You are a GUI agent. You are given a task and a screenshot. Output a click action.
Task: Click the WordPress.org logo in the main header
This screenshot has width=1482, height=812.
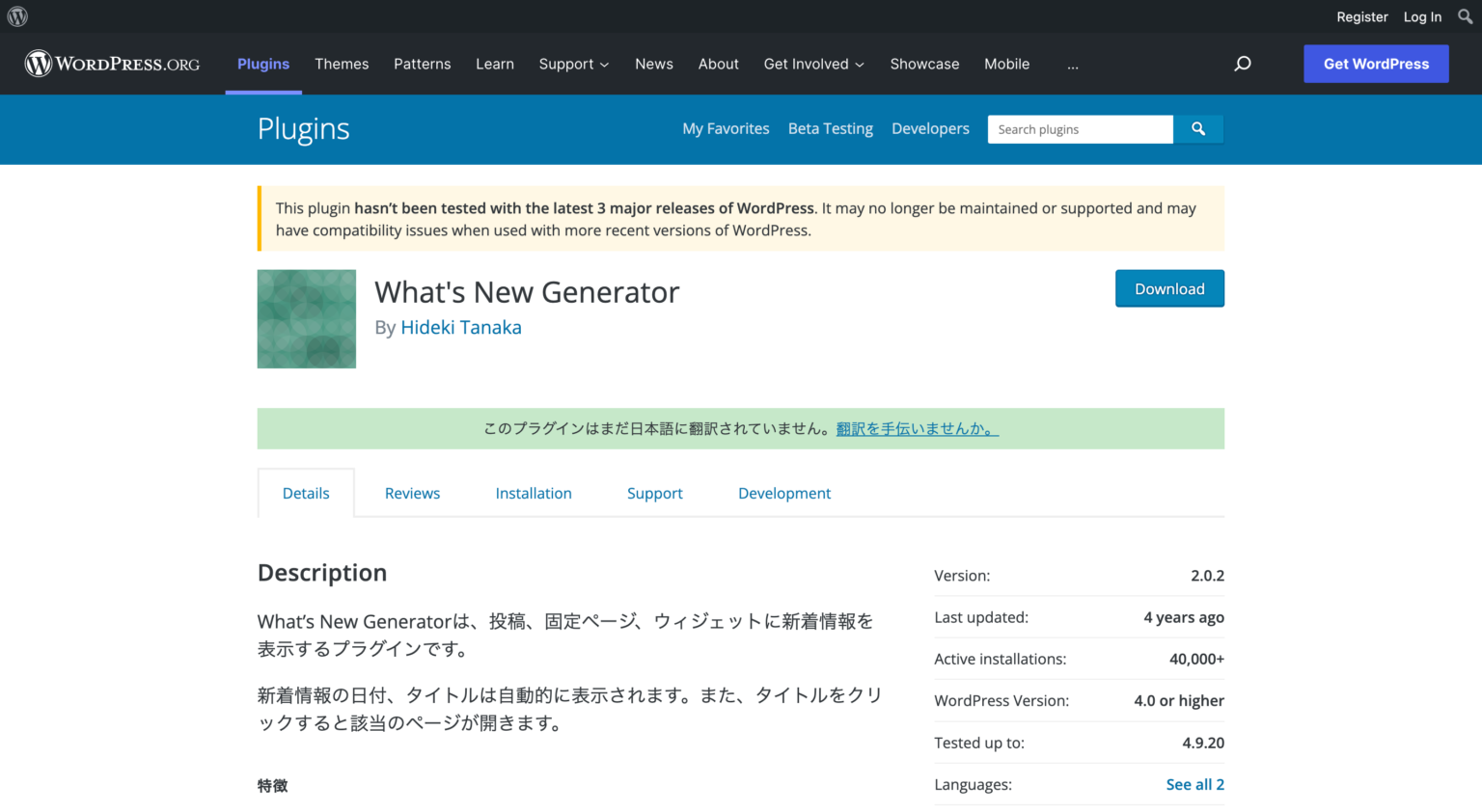[111, 64]
